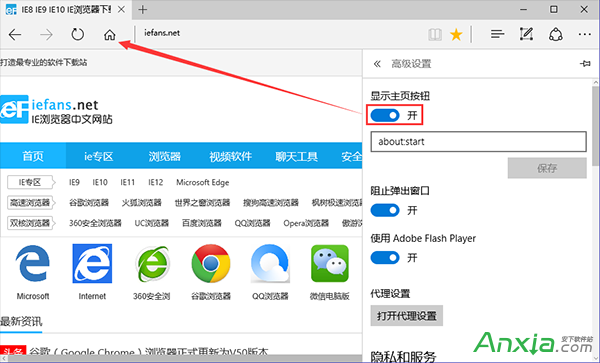Open the 浏览器 navigation item
Screen dimensions: 600x363
pyautogui.click(x=164, y=156)
